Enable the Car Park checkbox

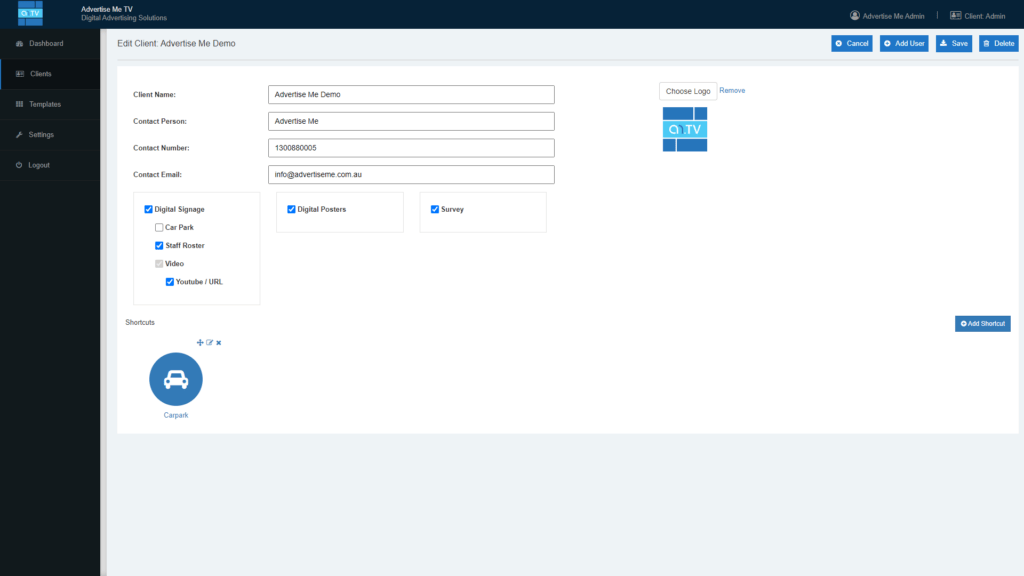(159, 228)
